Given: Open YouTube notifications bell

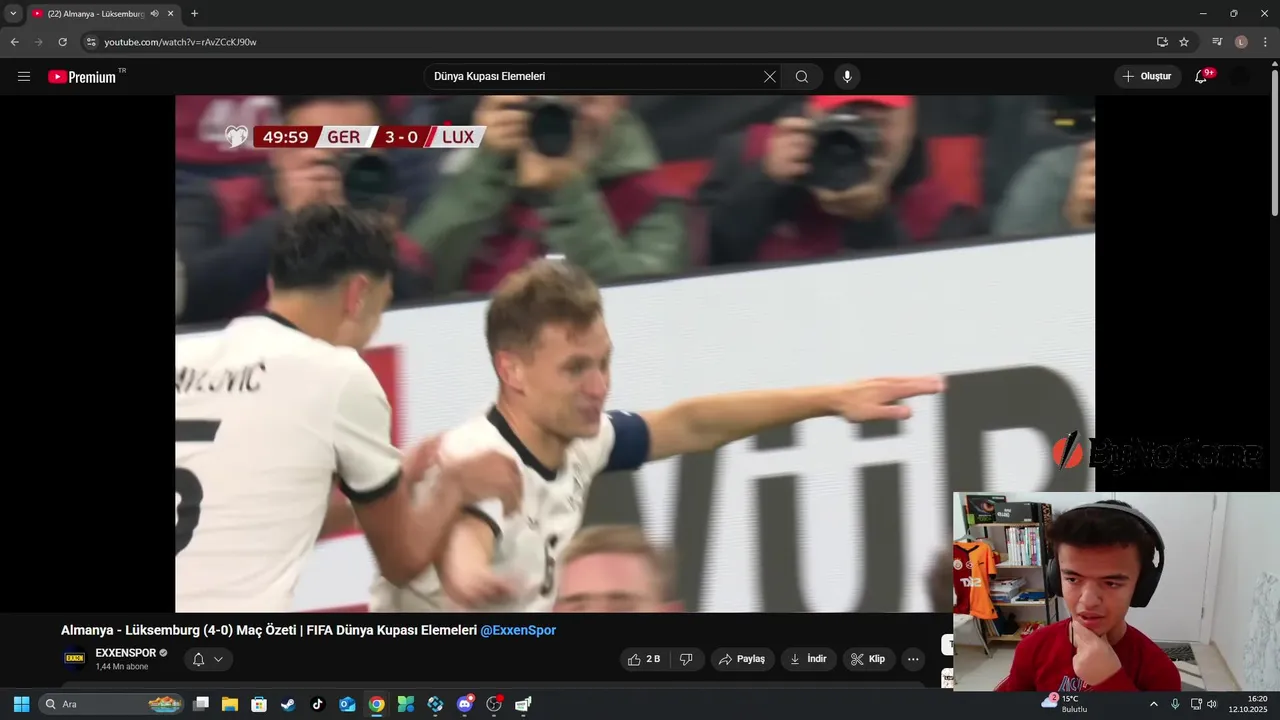Looking at the screenshot, I should tap(1202, 77).
